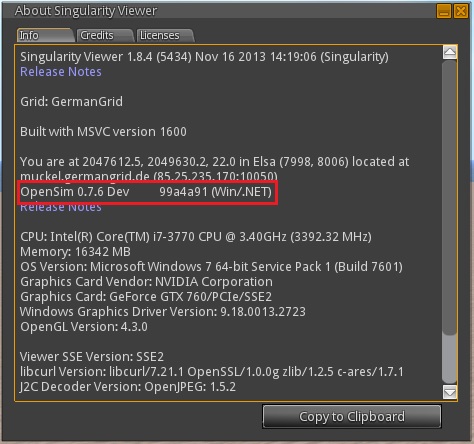Click the Singularity Viewer 1.8.4 version line
This screenshot has width=474, height=444.
pyautogui.click(x=204, y=57)
